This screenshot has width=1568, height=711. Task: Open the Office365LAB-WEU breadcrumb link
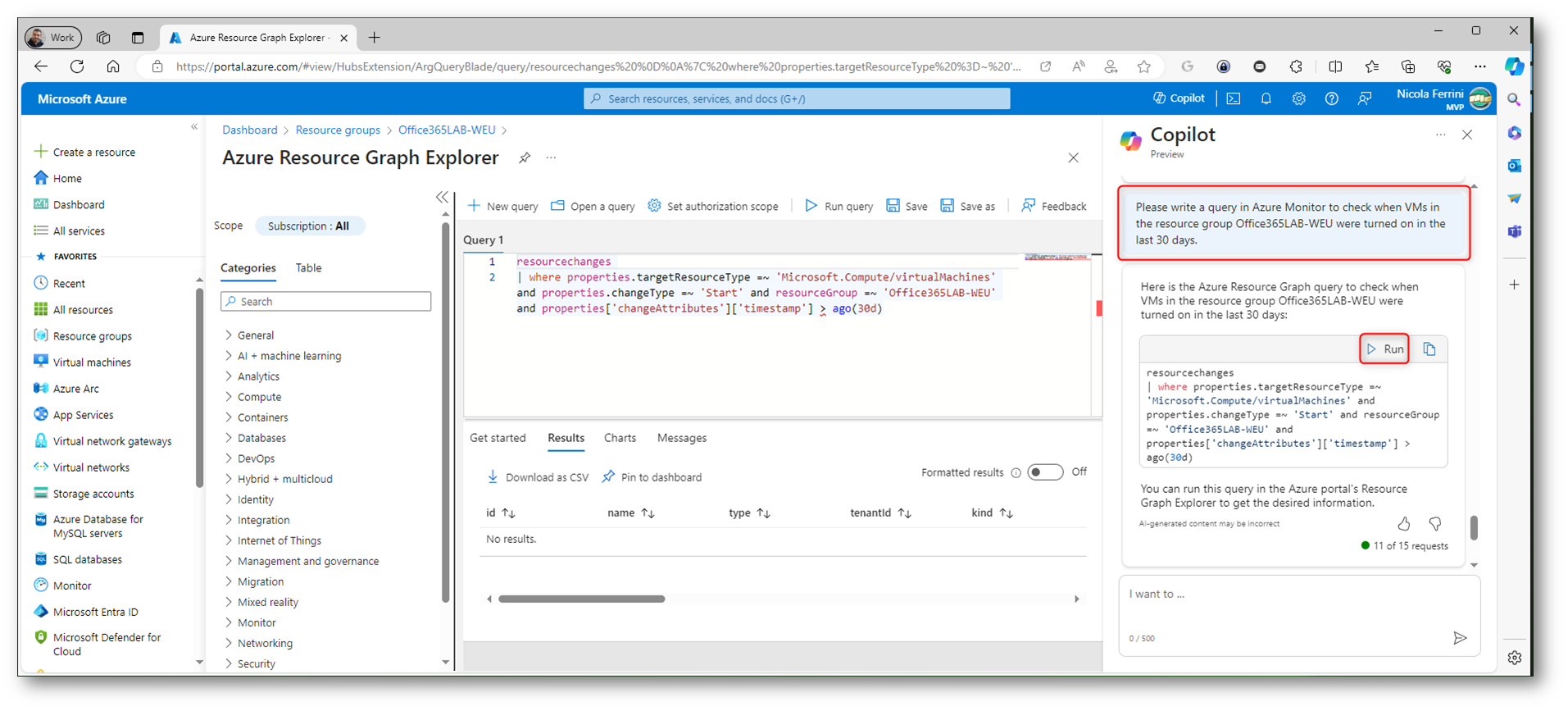pos(447,130)
